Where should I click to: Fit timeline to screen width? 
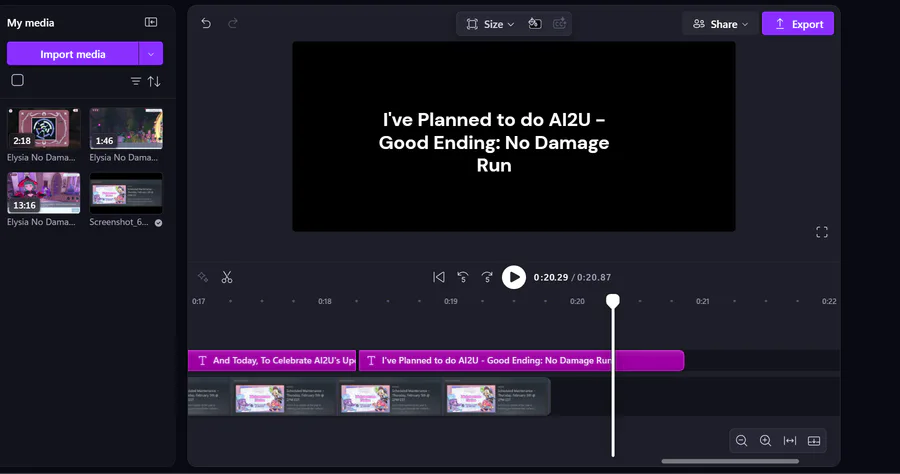(790, 441)
